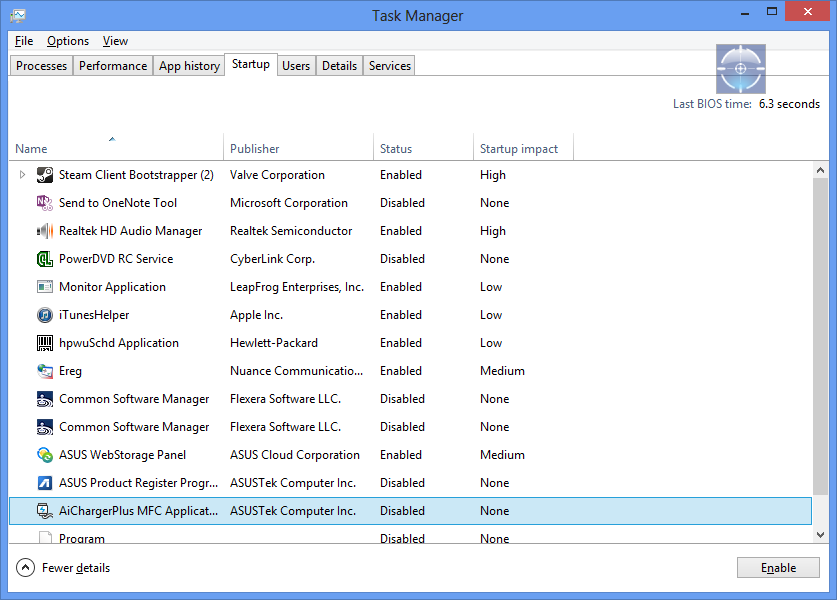Click the scrollbar up arrow
The width and height of the screenshot is (837, 600).
[x=820, y=170]
